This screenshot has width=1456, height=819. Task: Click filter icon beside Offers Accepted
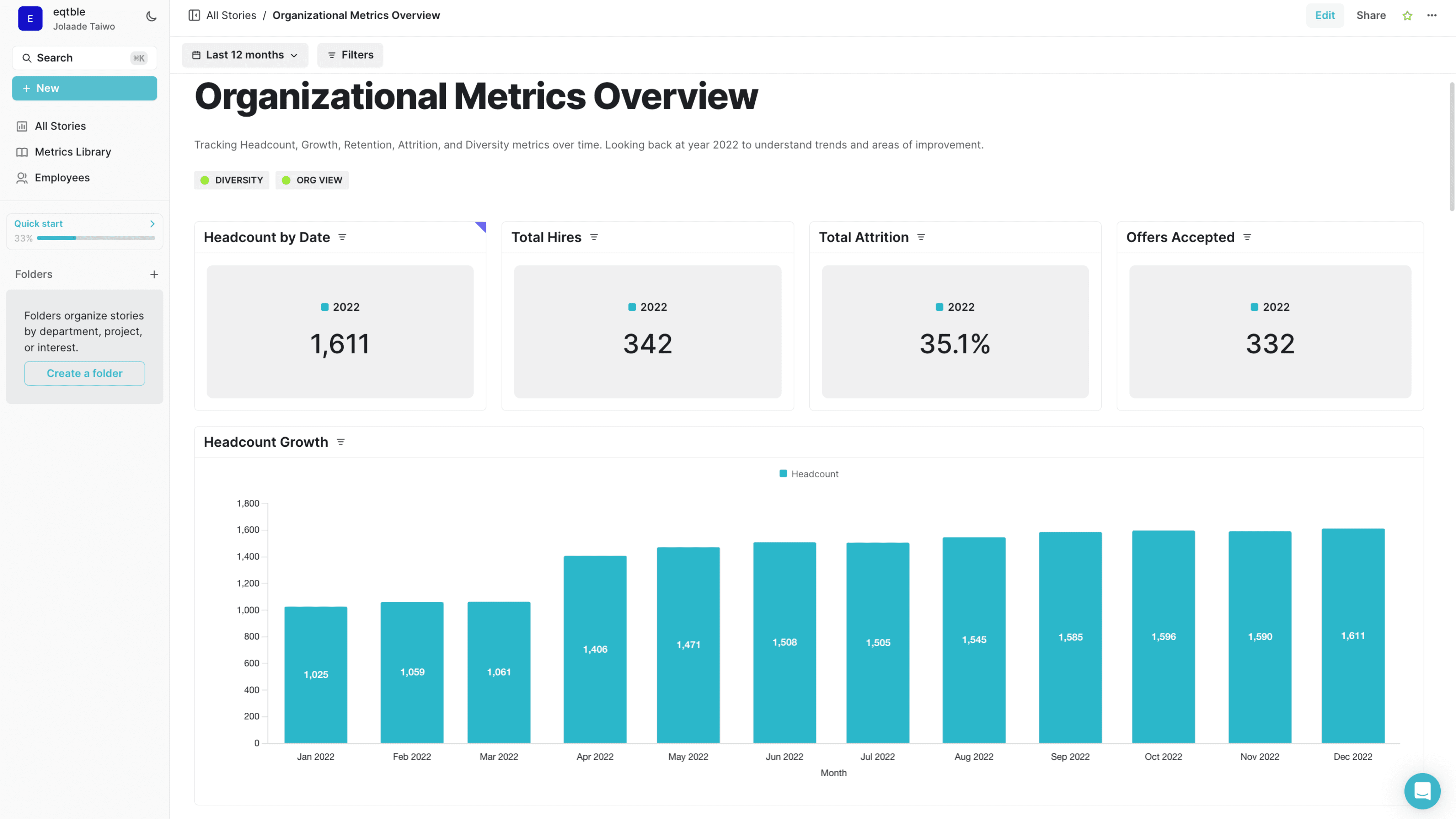[1247, 237]
